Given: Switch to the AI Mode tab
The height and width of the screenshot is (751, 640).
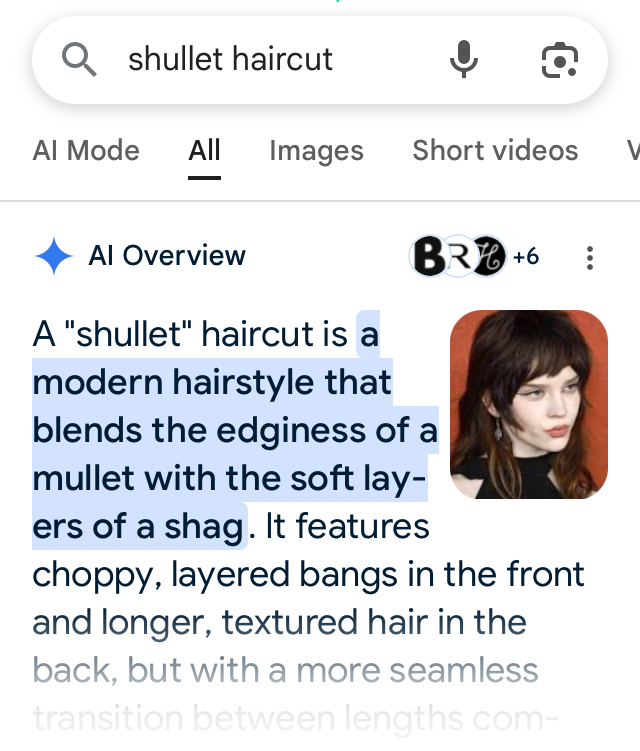Looking at the screenshot, I should point(86,150).
